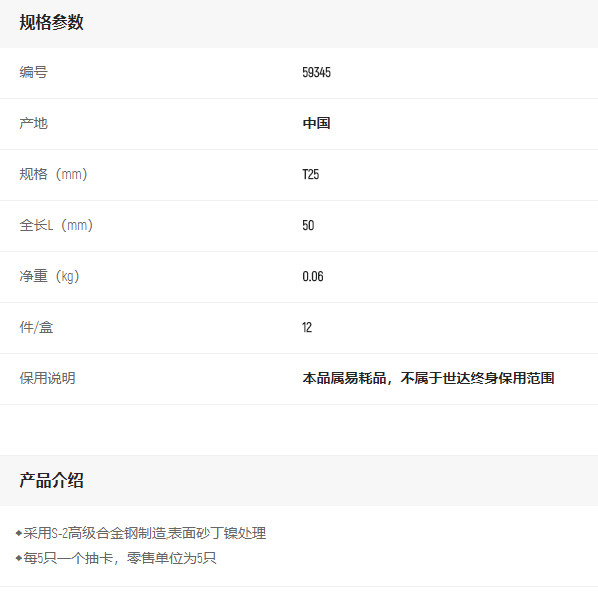This screenshot has height=594, width=598.
Task: Select the origin value 中国
Action: [x=316, y=123]
